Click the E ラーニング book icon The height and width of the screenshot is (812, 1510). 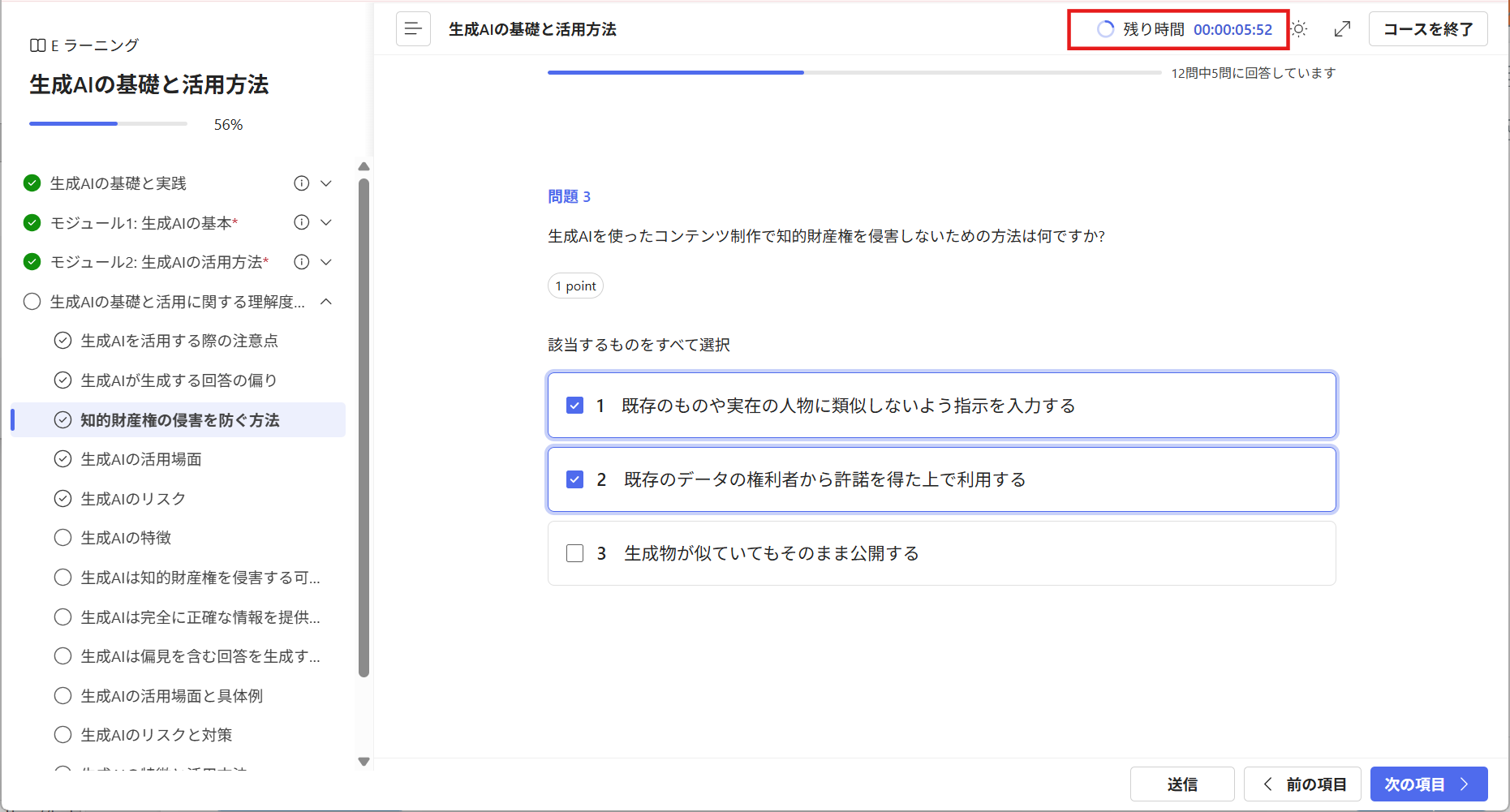[37, 45]
